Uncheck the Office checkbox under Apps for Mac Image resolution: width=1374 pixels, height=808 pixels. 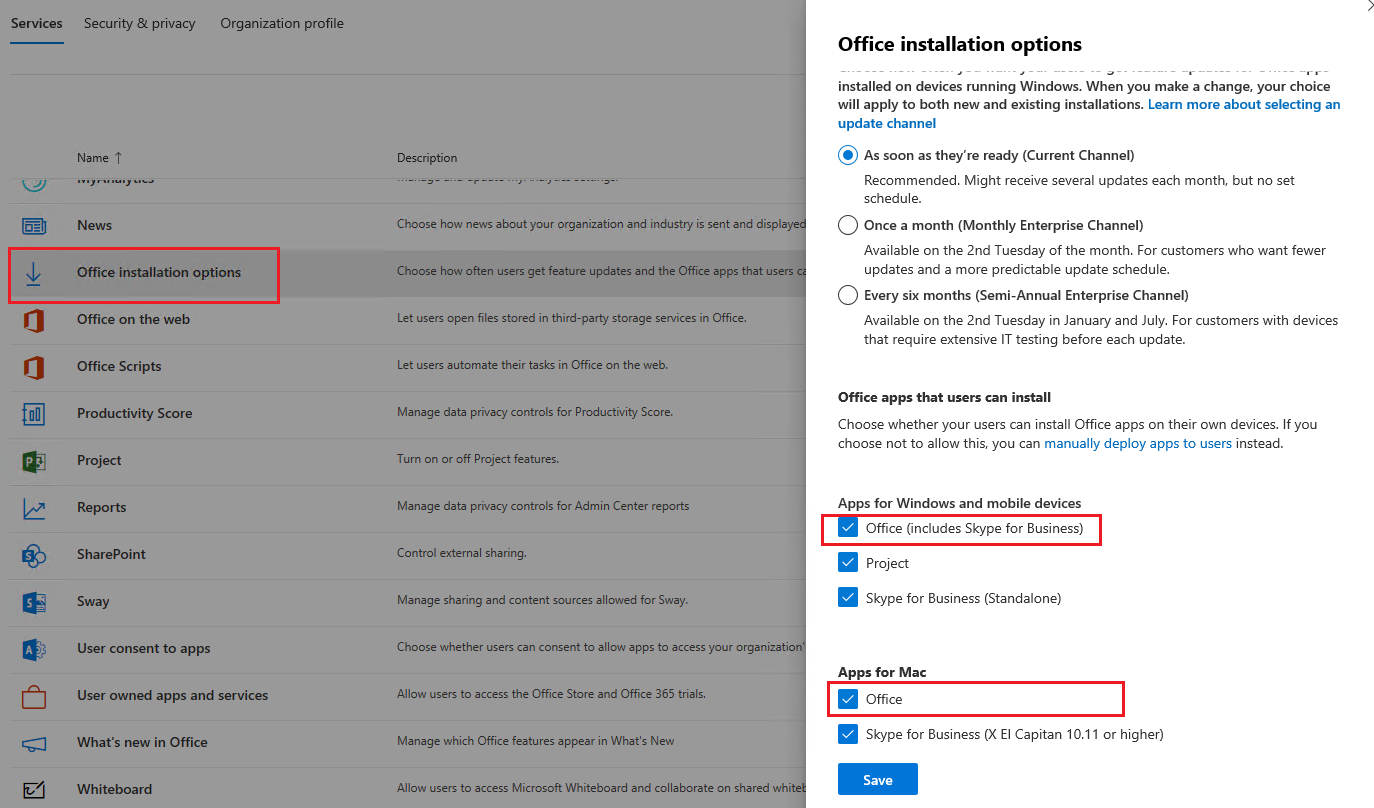click(x=848, y=699)
